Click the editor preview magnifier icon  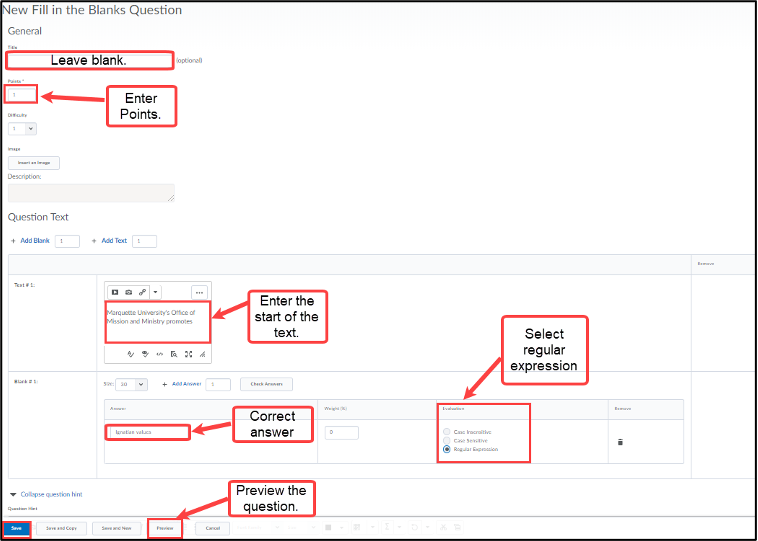click(174, 354)
